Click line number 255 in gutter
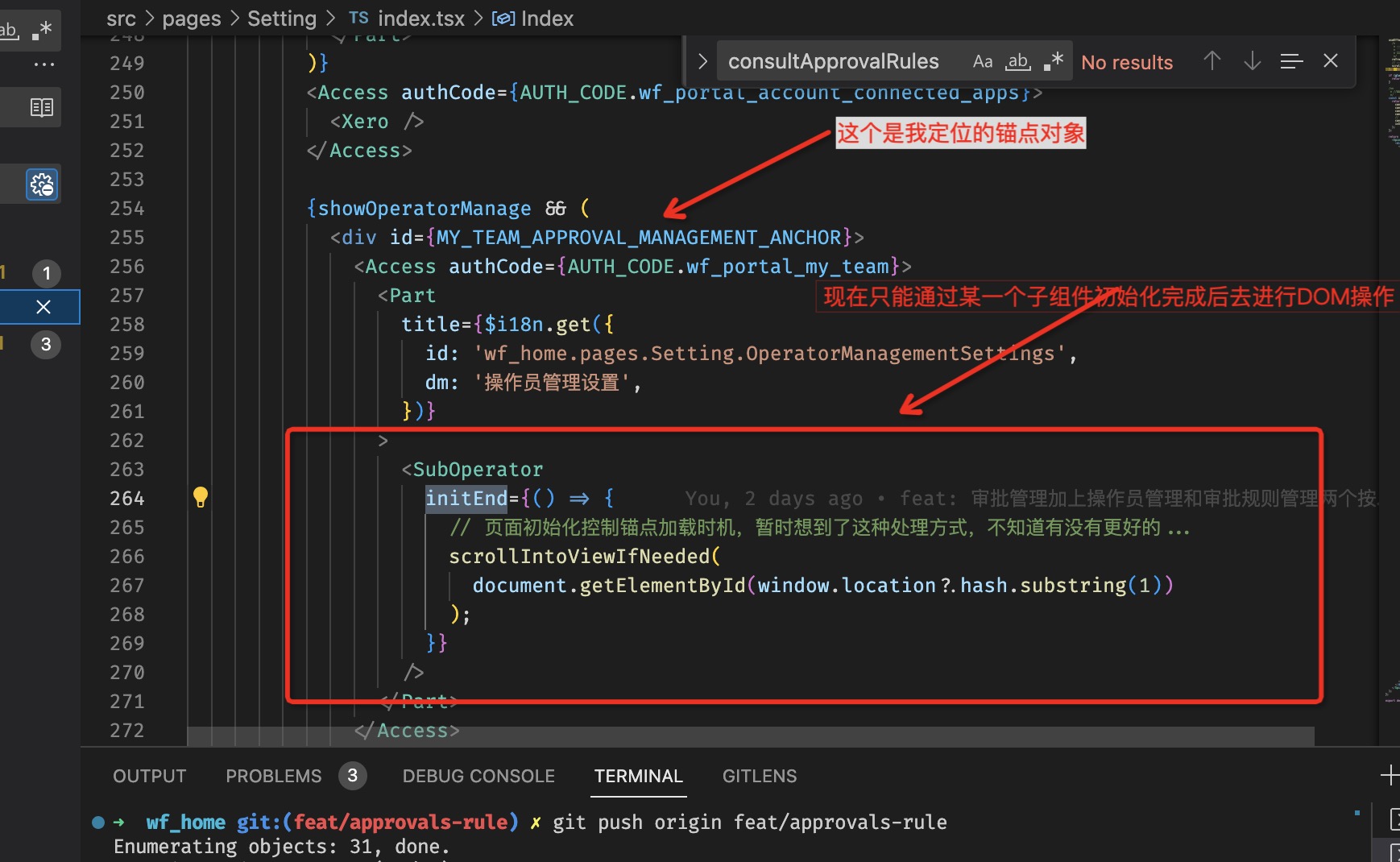This screenshot has width=1400, height=862. click(127, 238)
